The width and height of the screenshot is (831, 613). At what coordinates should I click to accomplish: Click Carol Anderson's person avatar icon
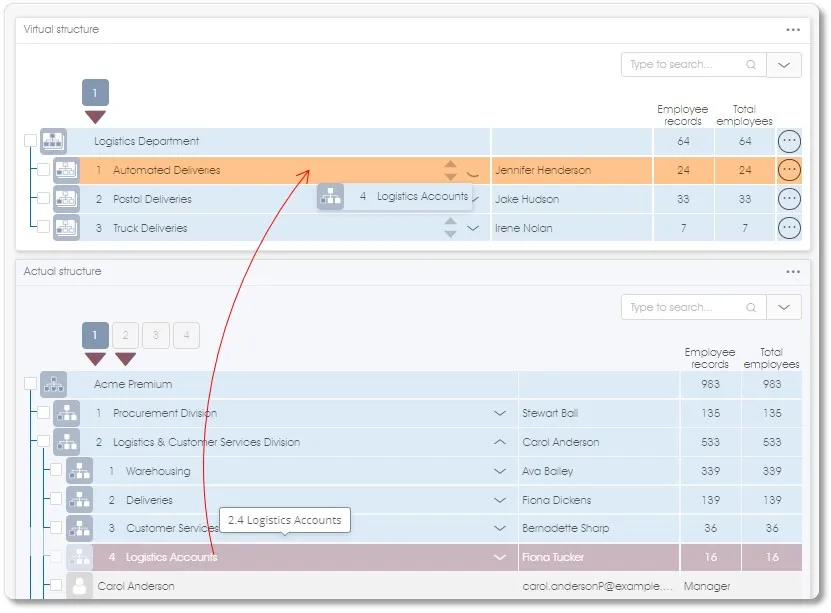[x=79, y=586]
